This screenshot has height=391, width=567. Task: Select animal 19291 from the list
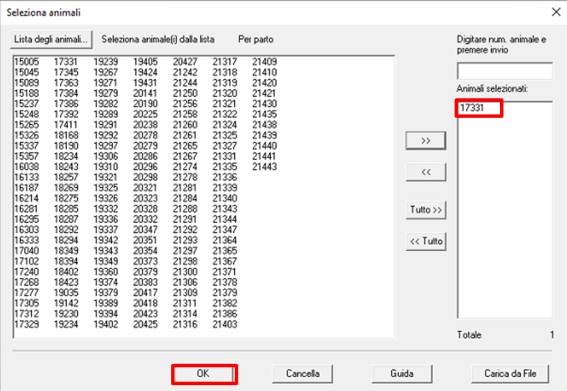click(x=106, y=125)
